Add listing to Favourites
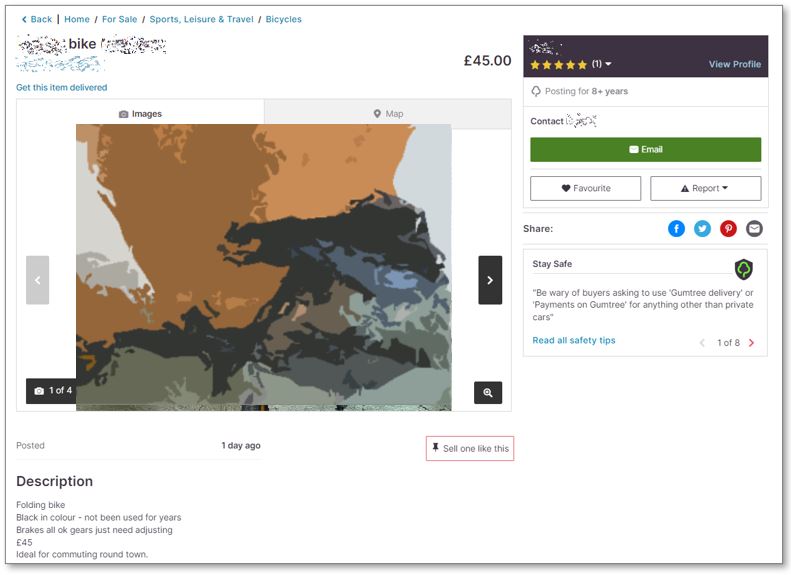This screenshot has width=791, height=575. [x=585, y=188]
